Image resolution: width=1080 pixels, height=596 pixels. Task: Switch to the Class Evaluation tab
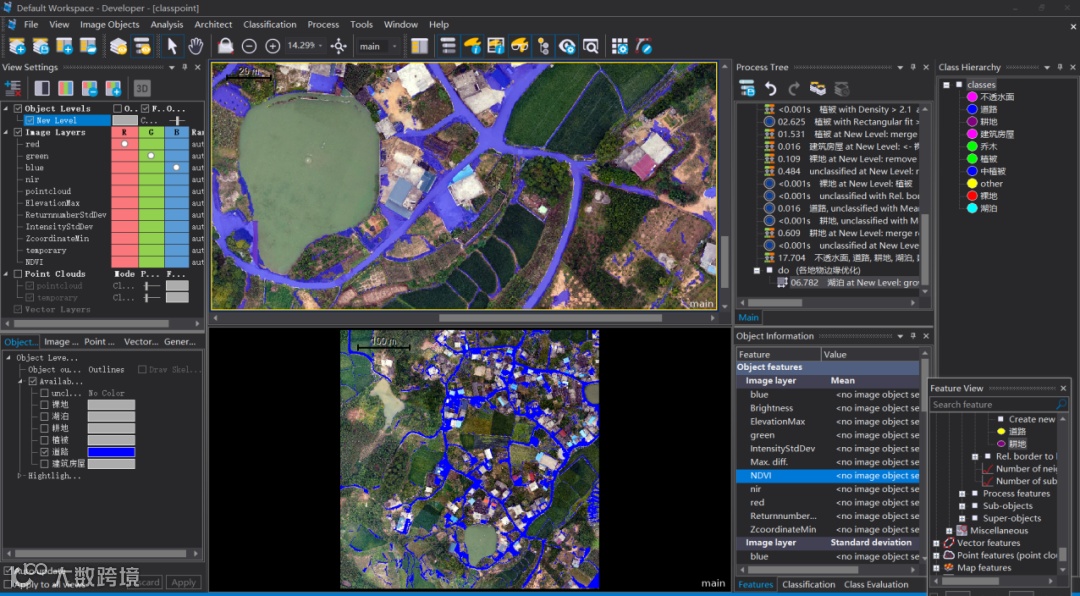pyautogui.click(x=875, y=584)
